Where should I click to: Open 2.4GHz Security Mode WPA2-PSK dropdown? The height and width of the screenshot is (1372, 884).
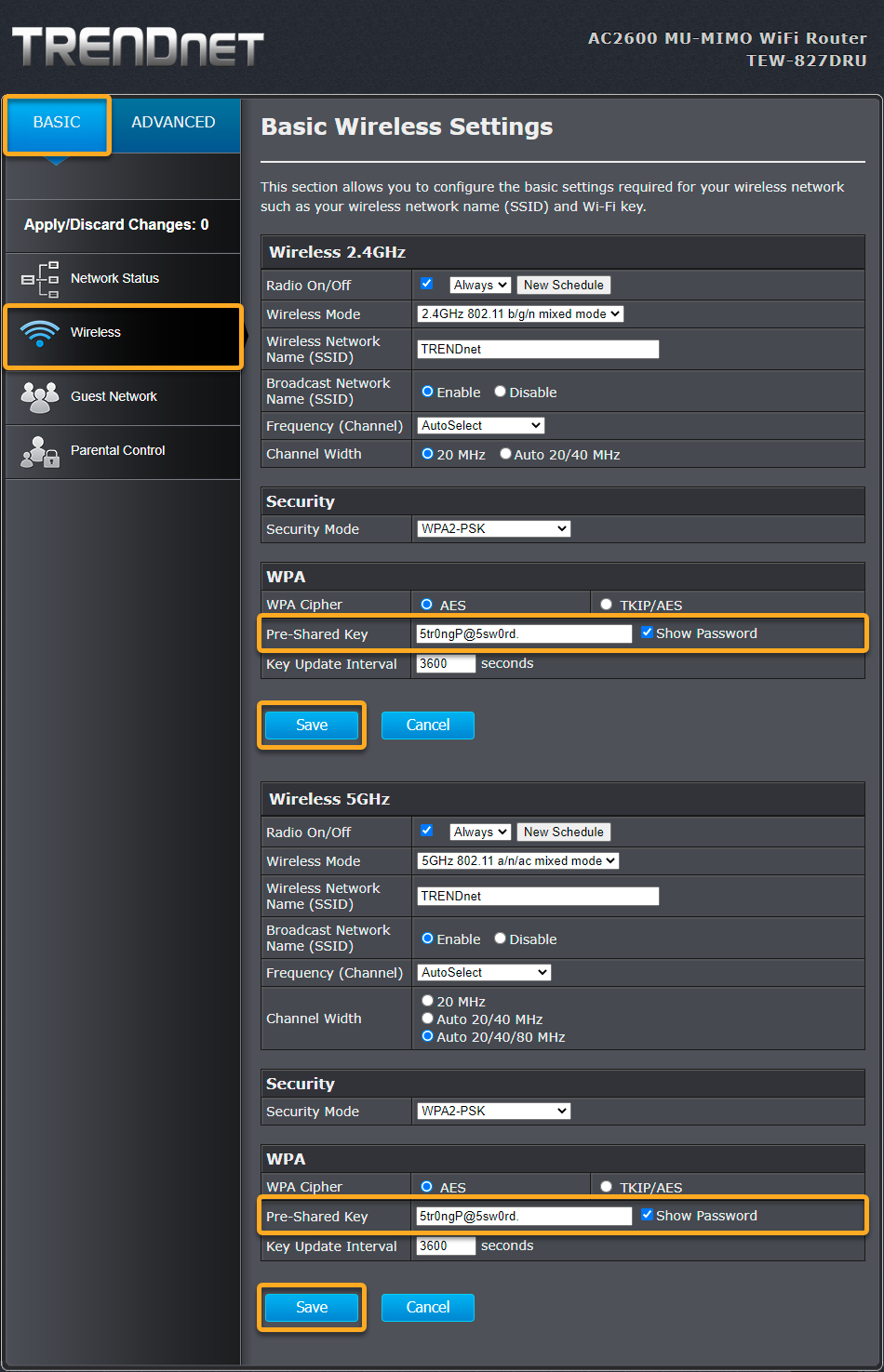(494, 529)
